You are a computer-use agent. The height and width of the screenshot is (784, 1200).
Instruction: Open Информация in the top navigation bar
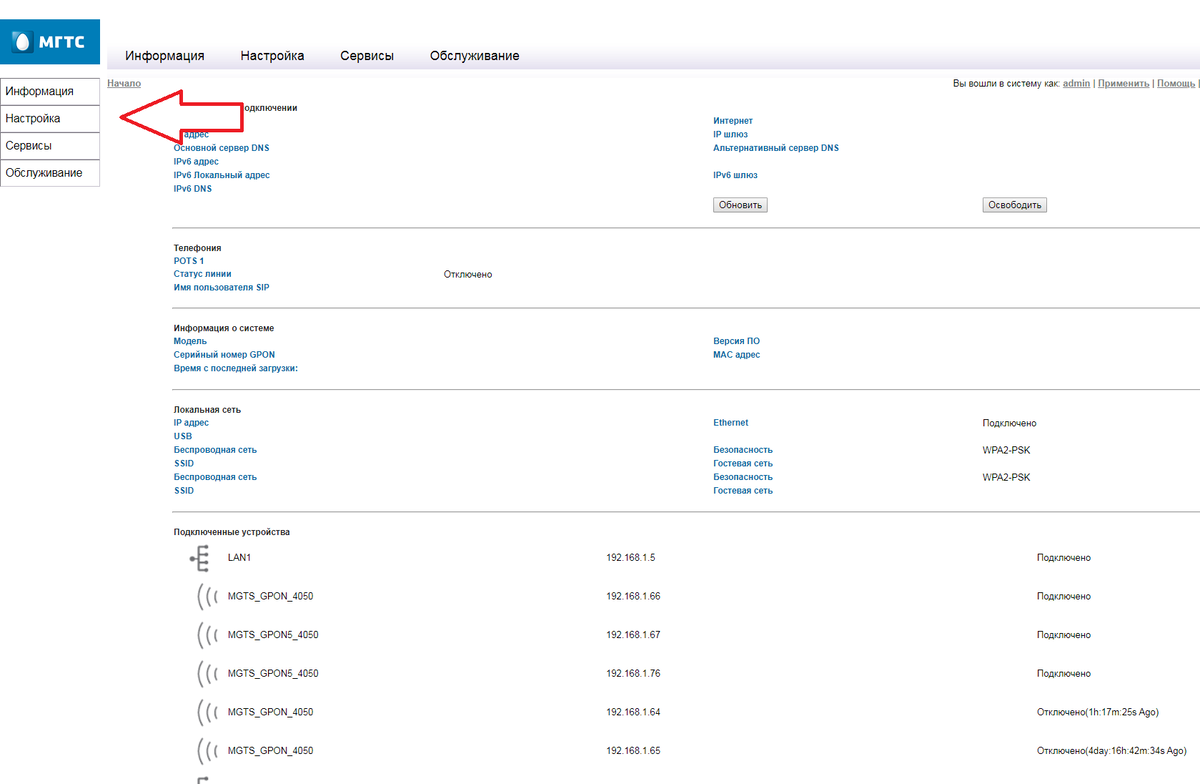click(165, 56)
